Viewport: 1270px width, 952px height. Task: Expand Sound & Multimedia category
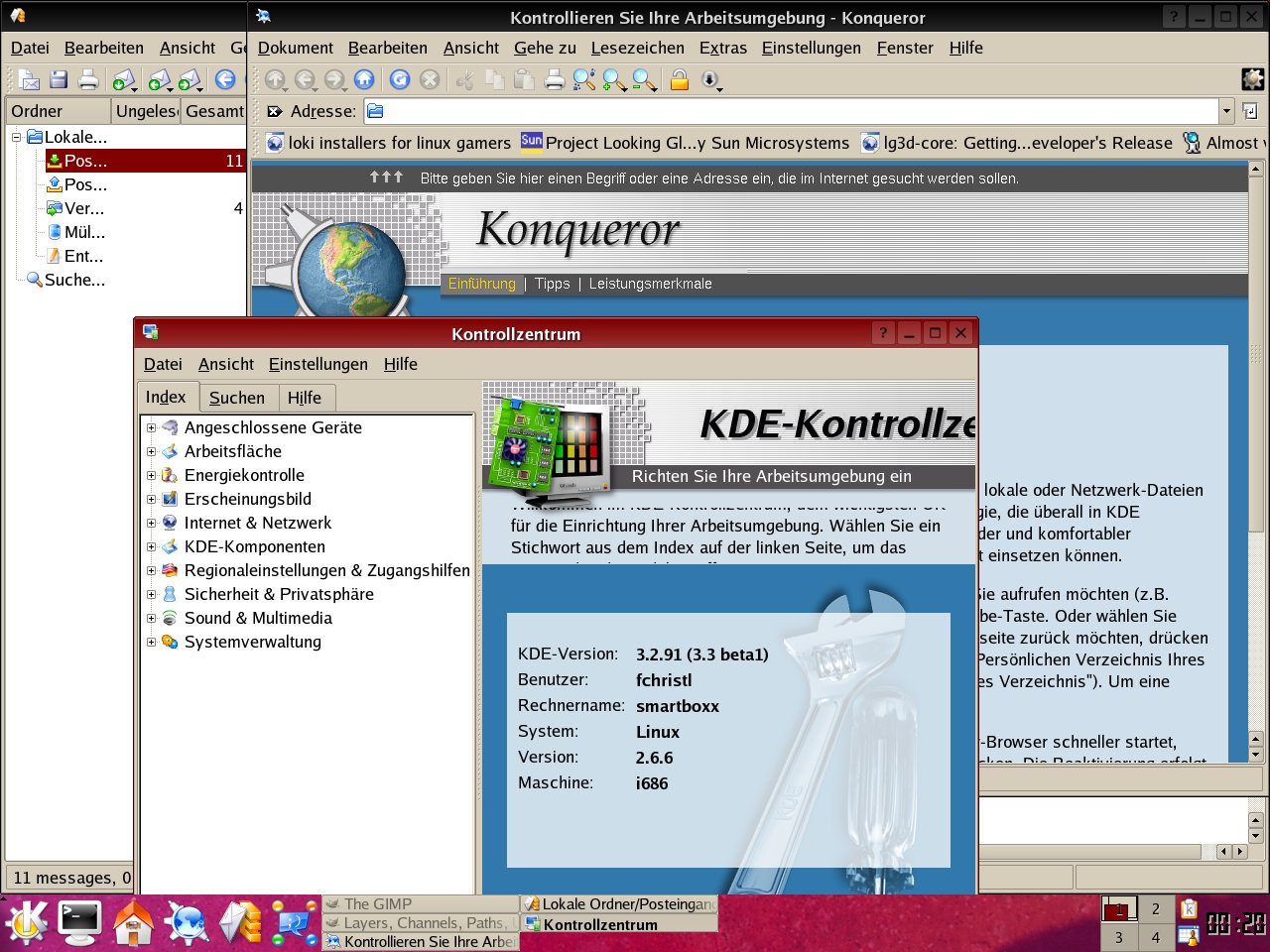151,619
